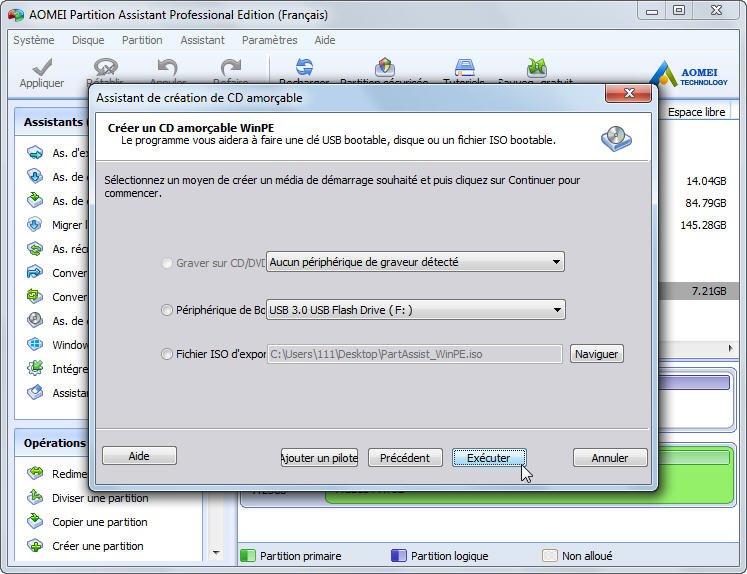Select the Fichier ISO d'export radio button
This screenshot has height=574, width=747.
[167, 354]
